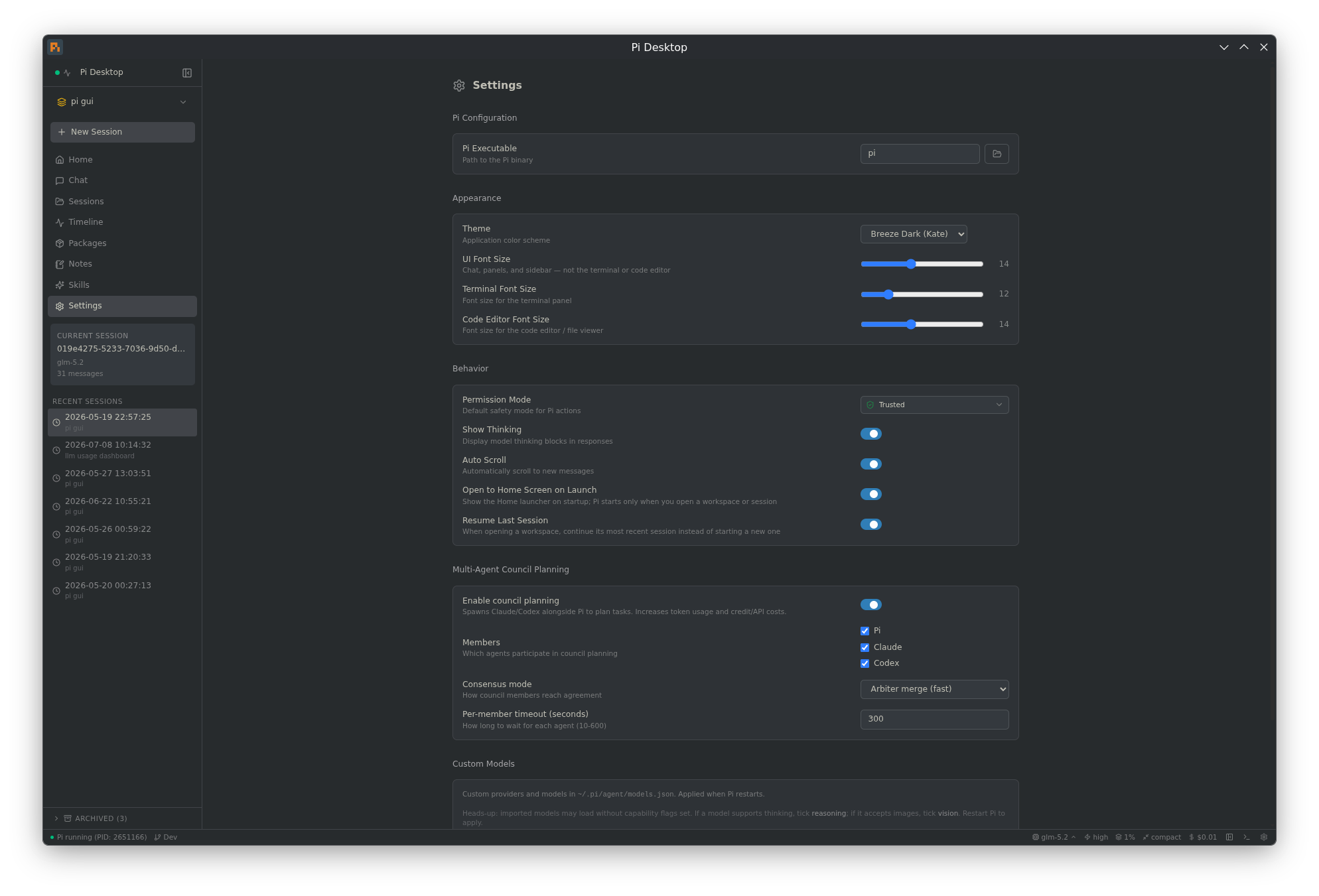This screenshot has width=1319, height=896.
Task: Click the Pi Desktop app logo in title bar
Action: [55, 47]
